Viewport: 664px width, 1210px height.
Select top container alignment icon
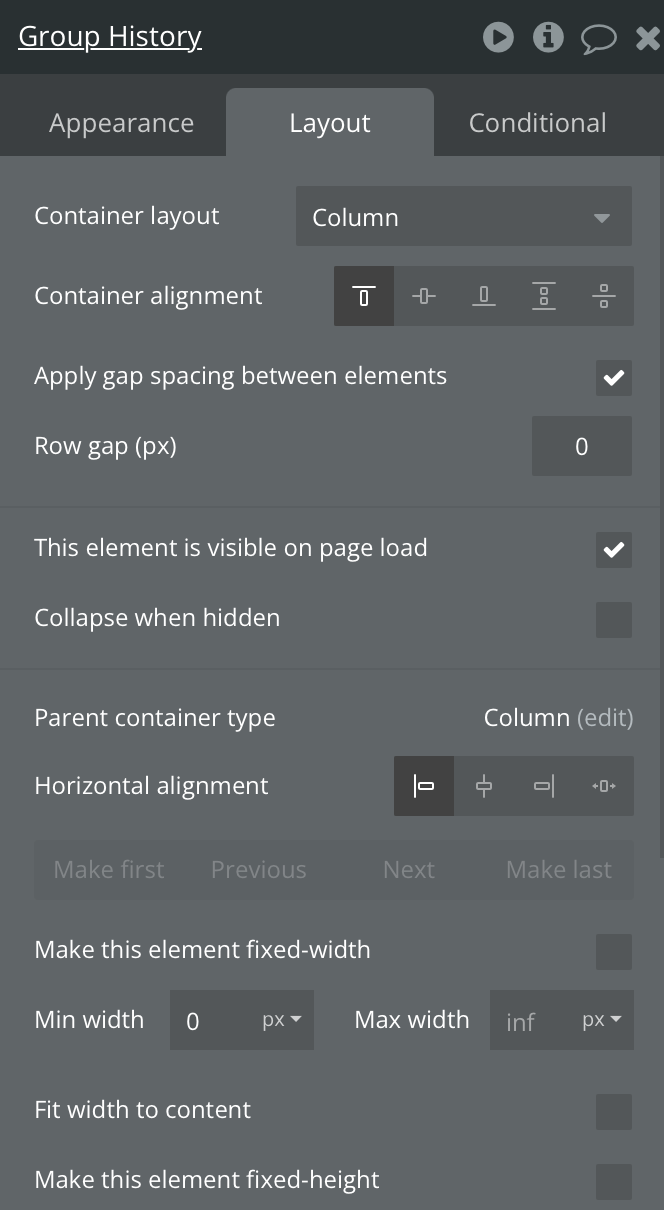(364, 296)
